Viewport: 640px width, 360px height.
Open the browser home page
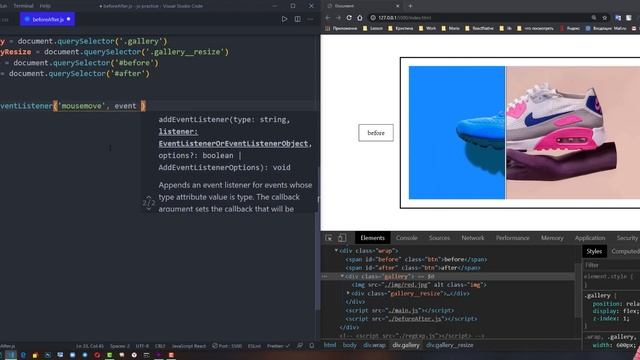pos(360,18)
